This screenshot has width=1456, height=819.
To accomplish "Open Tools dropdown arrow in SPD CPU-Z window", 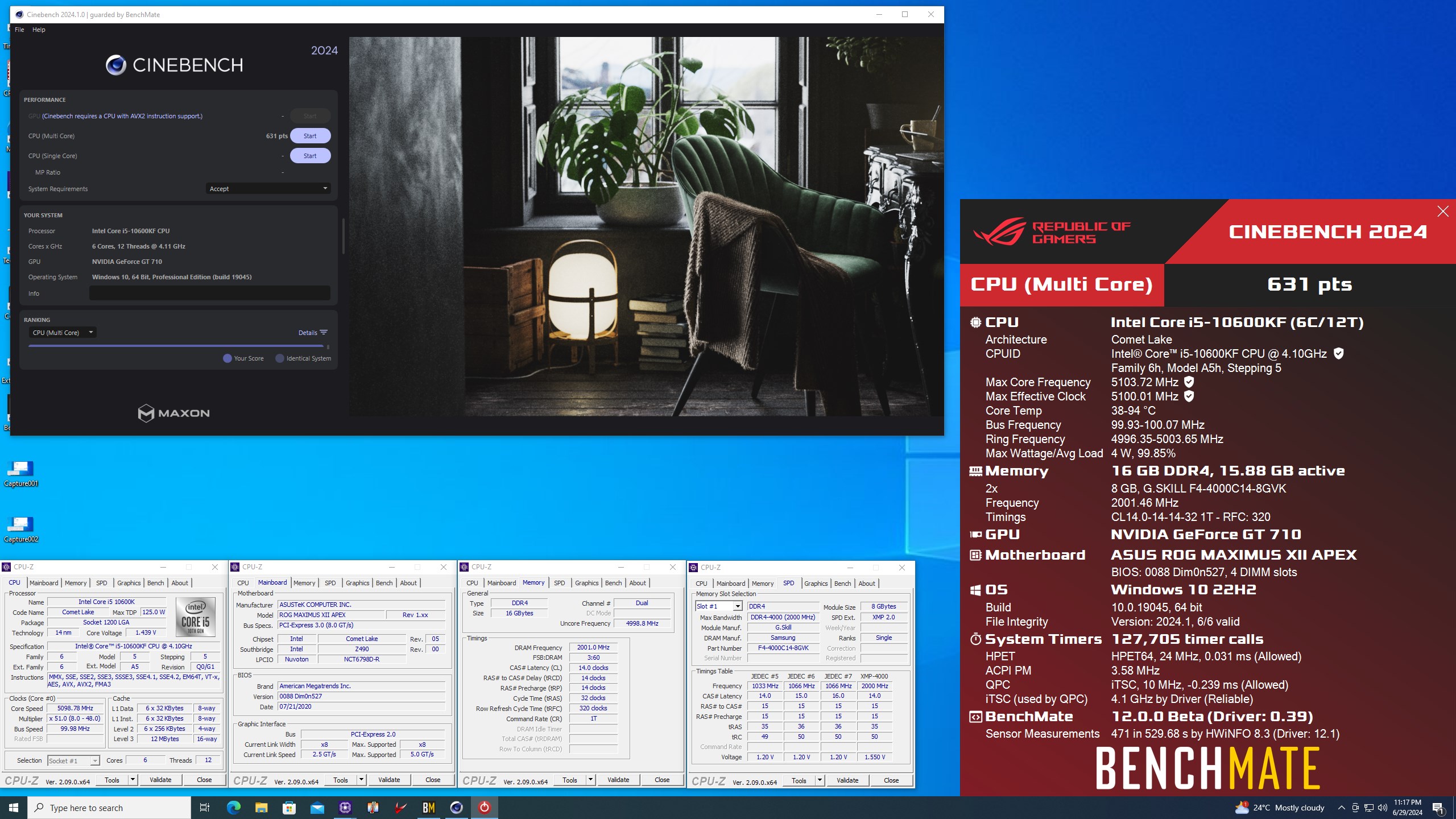I will [820, 780].
